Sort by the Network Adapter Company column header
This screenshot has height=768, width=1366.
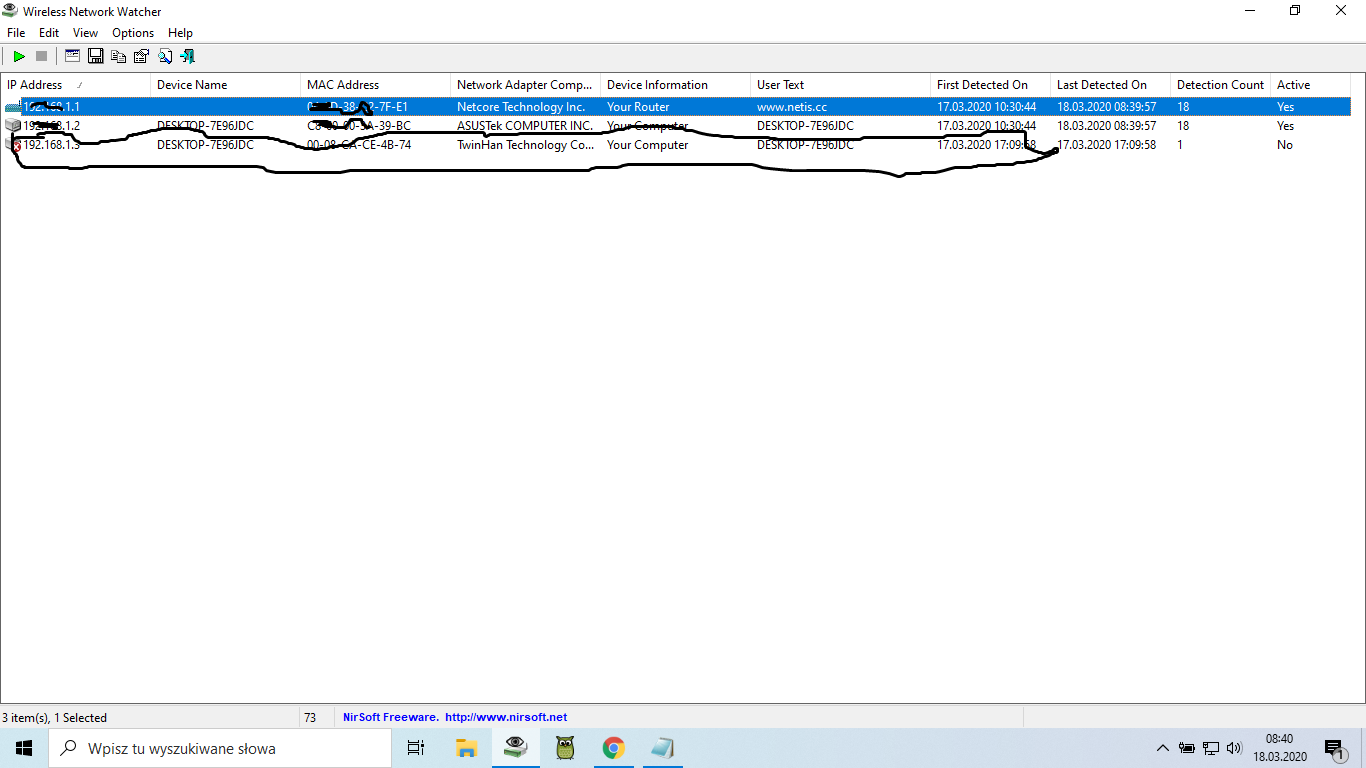pos(526,85)
